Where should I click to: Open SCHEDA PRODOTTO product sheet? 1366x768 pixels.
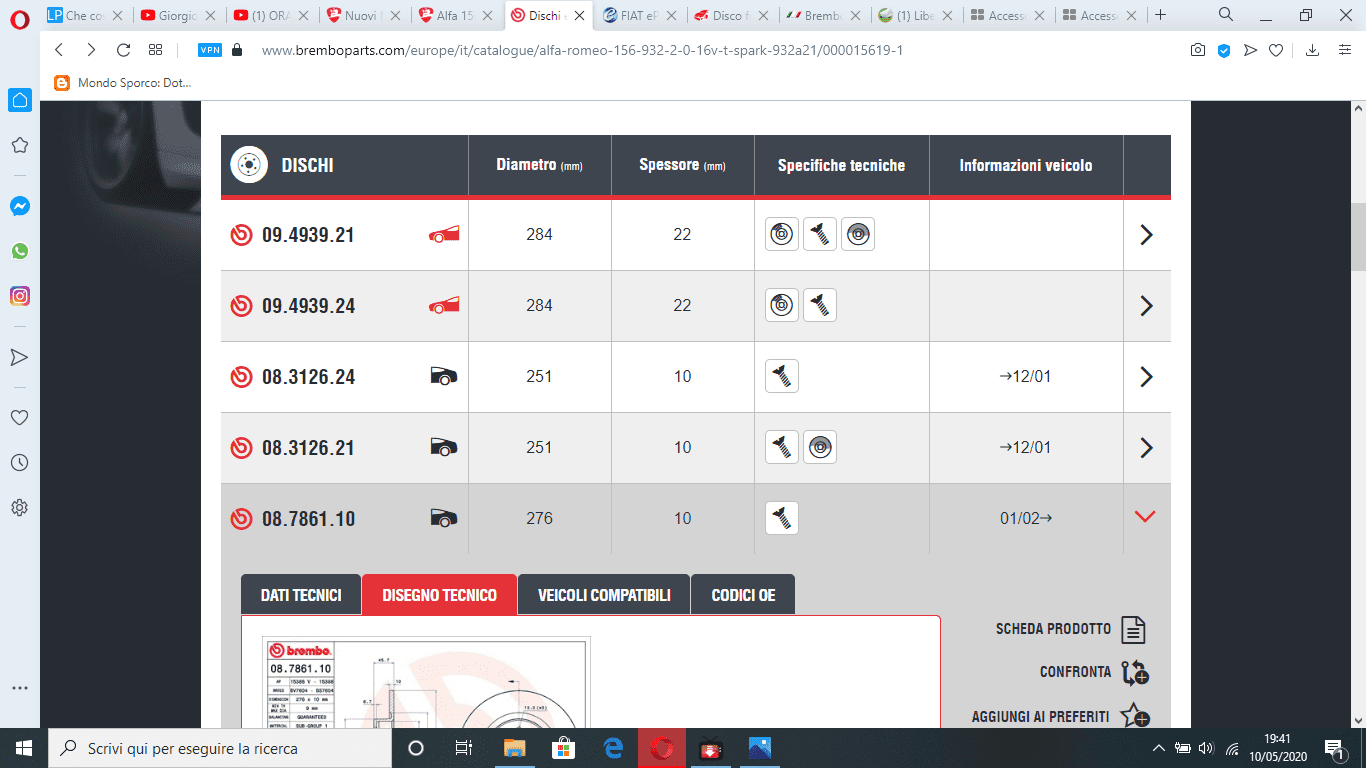click(1070, 629)
